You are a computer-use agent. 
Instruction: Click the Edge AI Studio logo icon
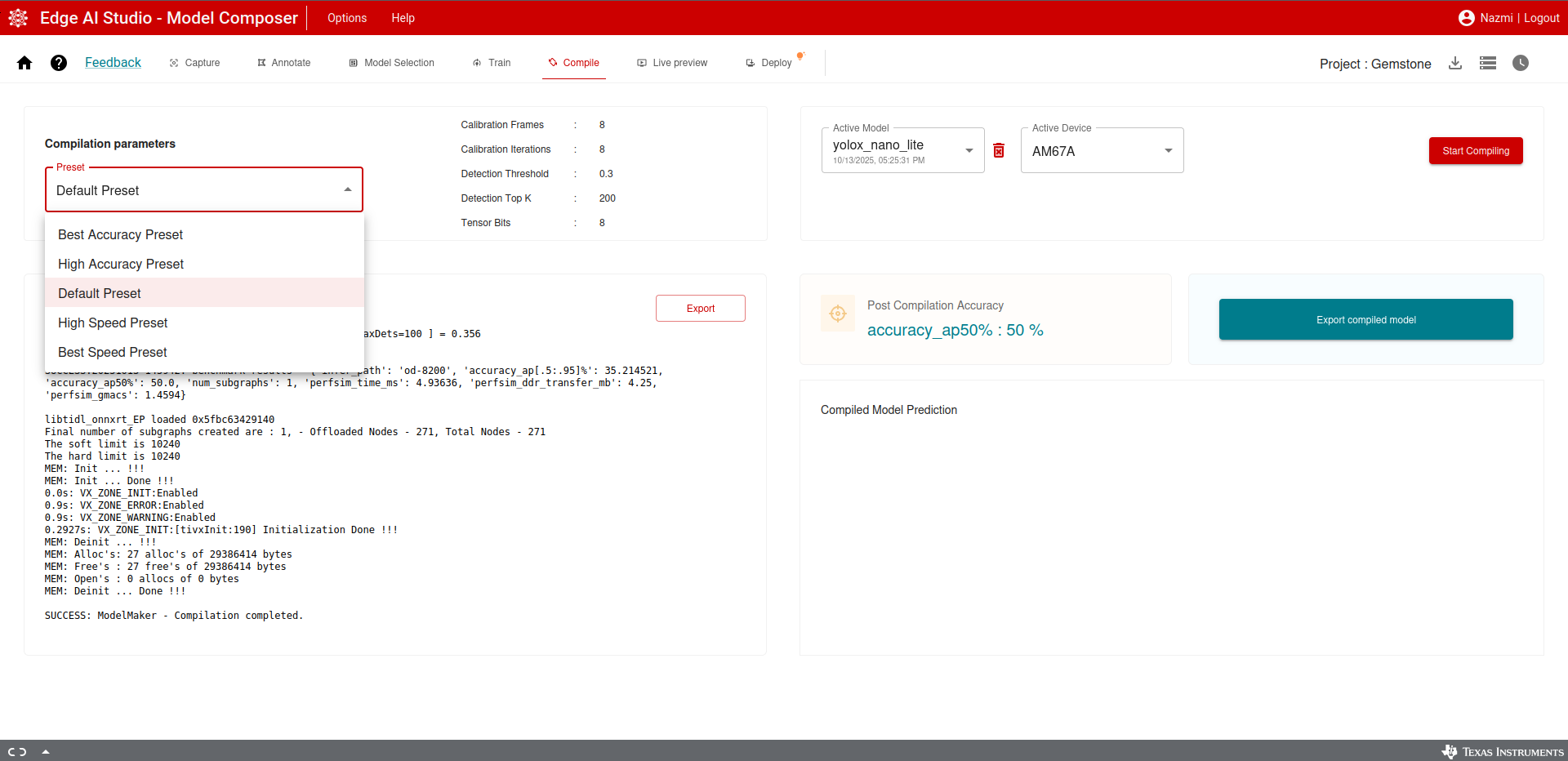[x=18, y=18]
